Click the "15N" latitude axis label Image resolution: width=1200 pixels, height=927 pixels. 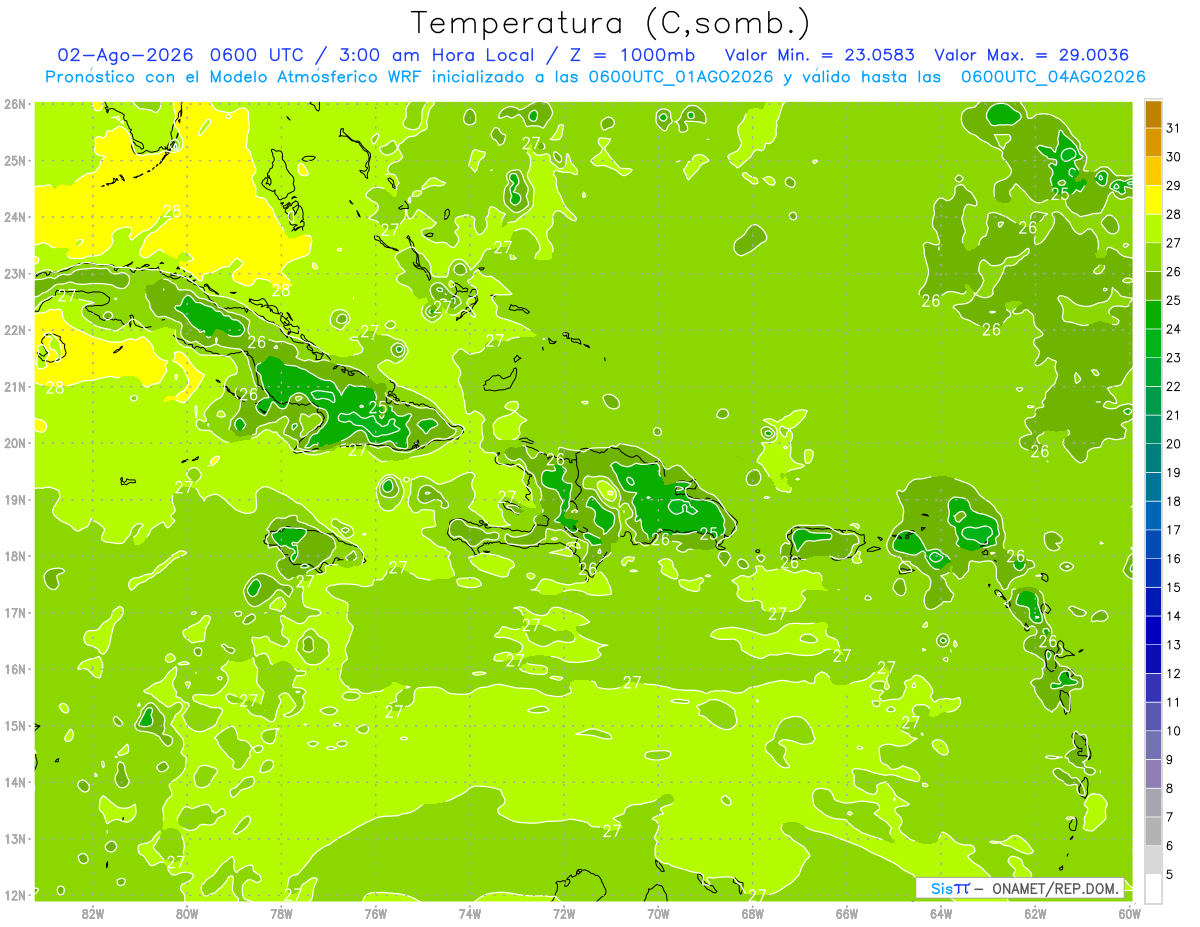[15, 725]
